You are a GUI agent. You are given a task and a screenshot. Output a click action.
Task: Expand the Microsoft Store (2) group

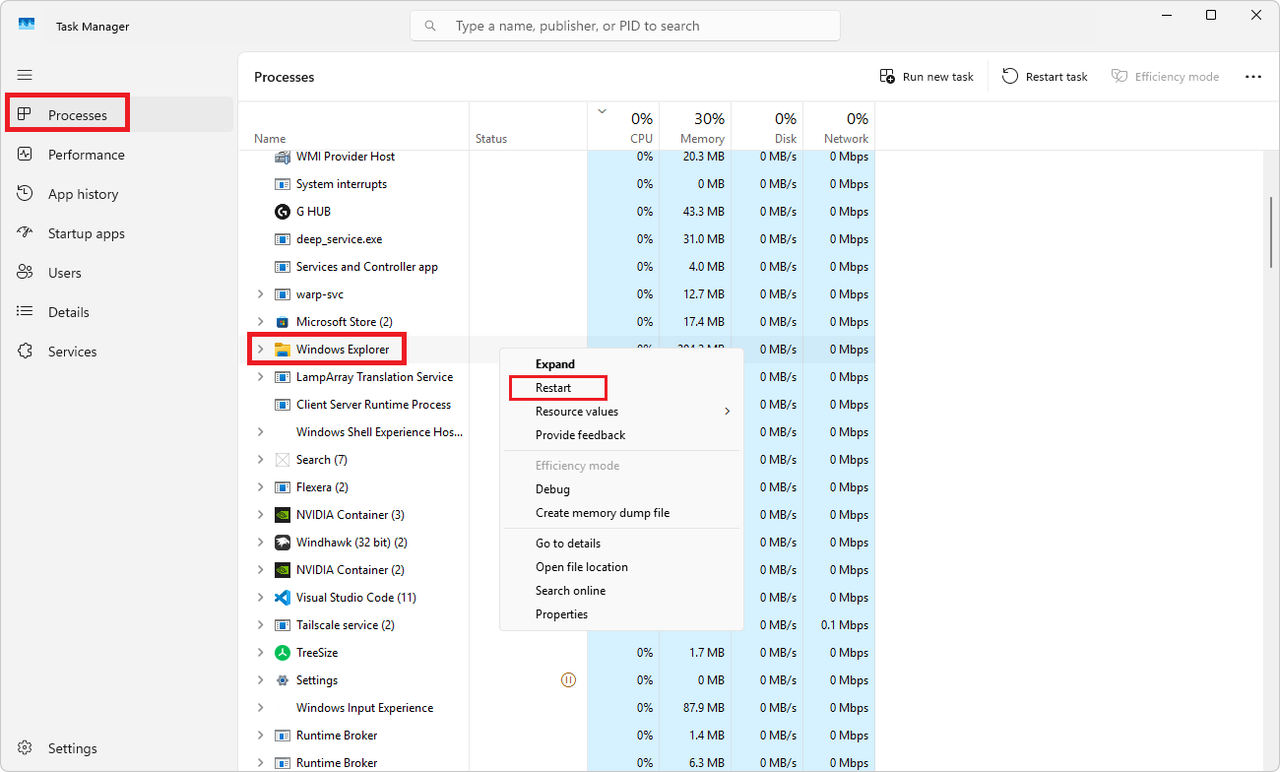tap(260, 322)
